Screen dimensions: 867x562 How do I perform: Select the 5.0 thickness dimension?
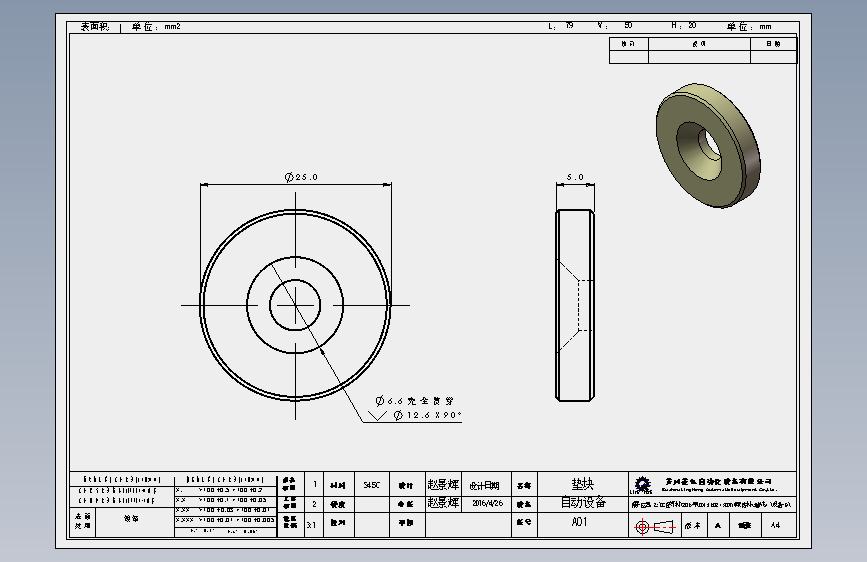point(575,177)
